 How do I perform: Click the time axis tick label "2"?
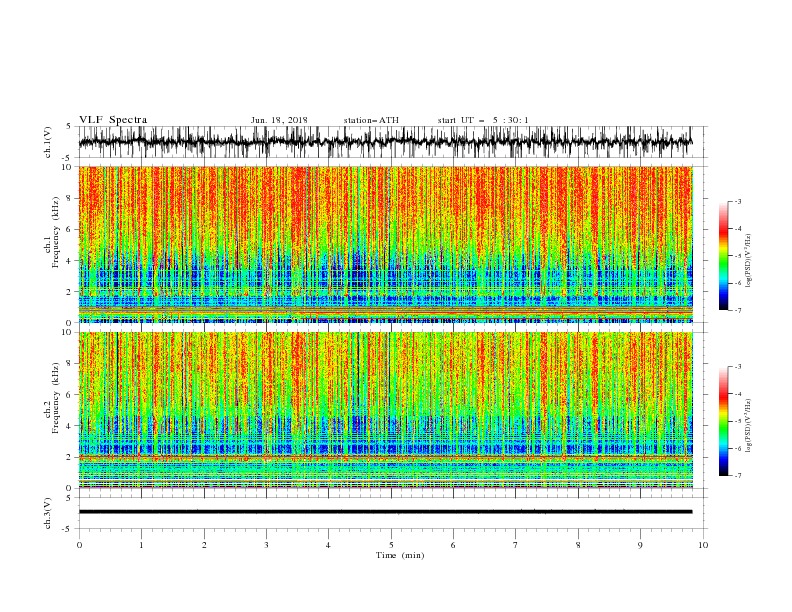click(204, 545)
